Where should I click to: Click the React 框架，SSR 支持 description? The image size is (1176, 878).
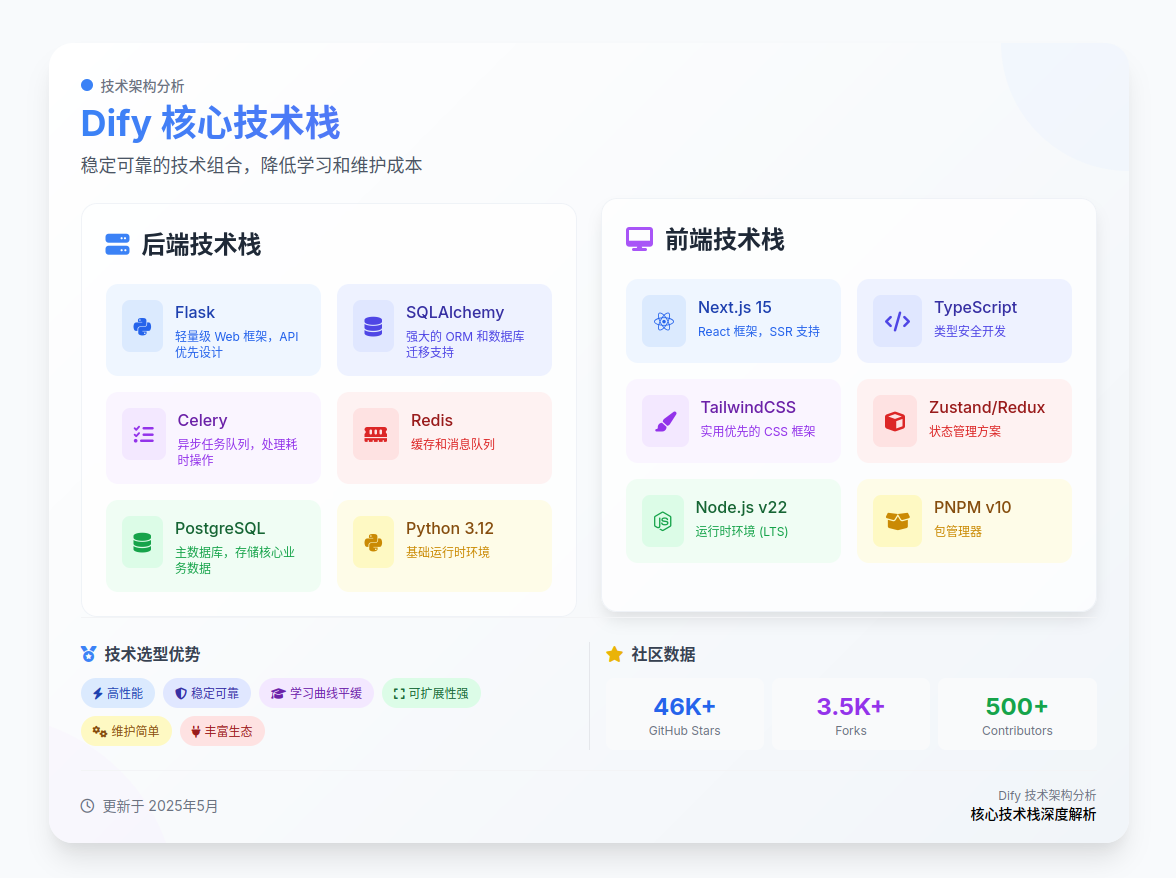pyautogui.click(x=759, y=331)
